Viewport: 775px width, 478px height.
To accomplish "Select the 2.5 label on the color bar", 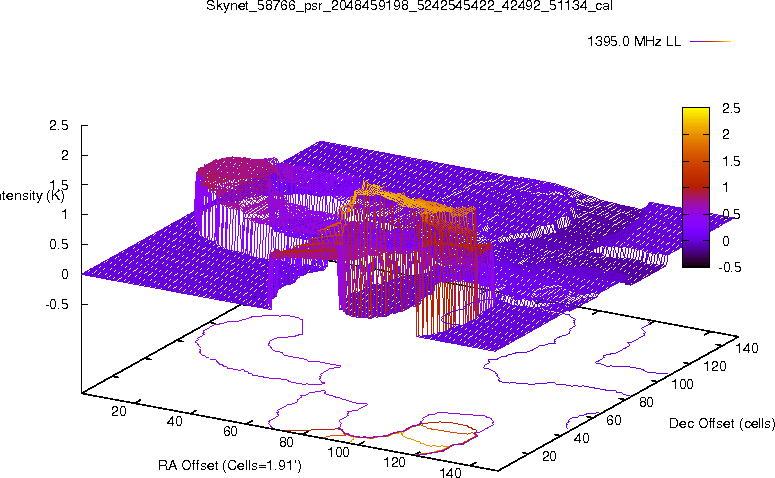I will click(731, 108).
